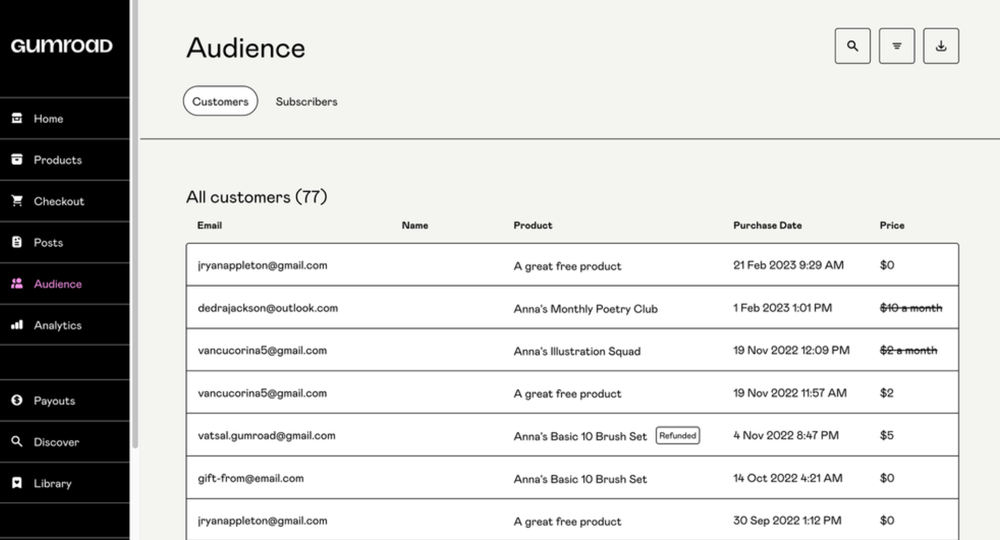
Task: Select the Audience sidebar label
Action: (x=57, y=284)
